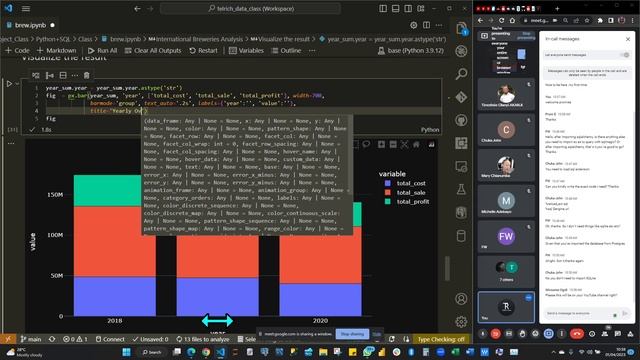Click Stop sharing in the Meet sharing bar
Viewport: 640px width, 360px height.
352,334
